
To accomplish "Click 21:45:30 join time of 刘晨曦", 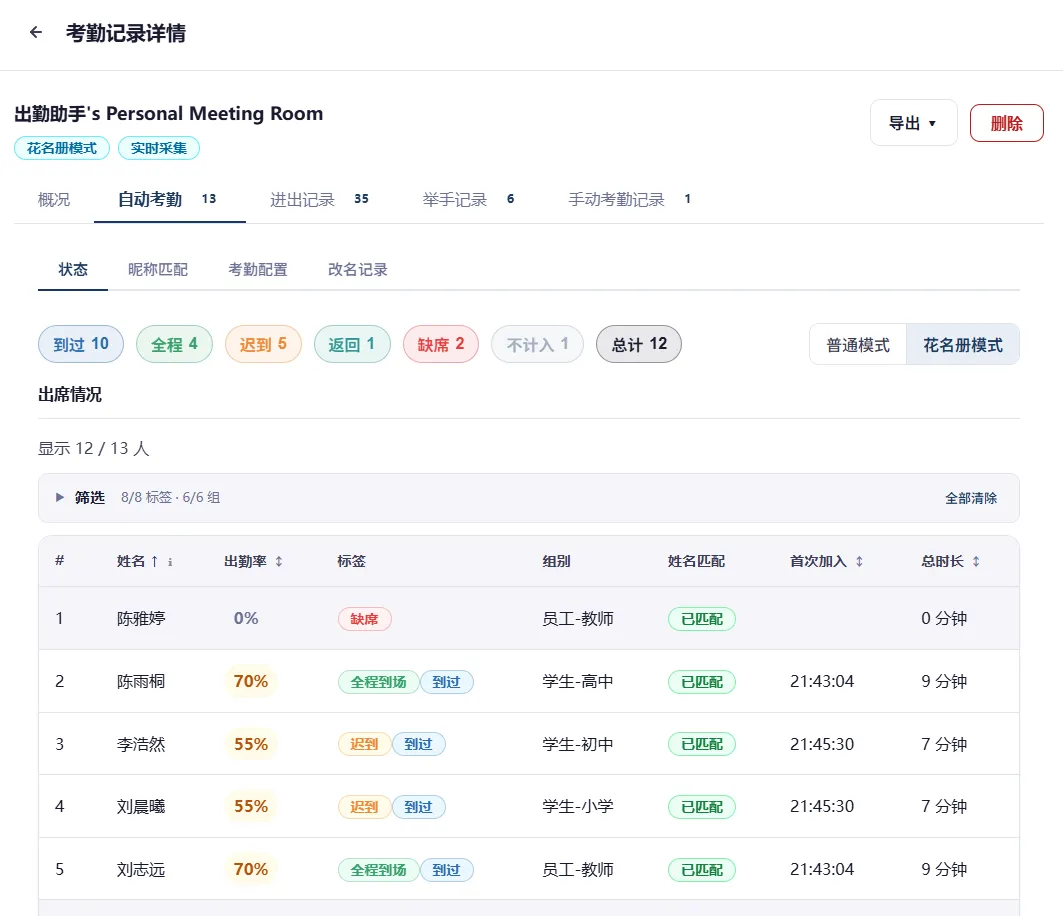I will (x=822, y=806).
